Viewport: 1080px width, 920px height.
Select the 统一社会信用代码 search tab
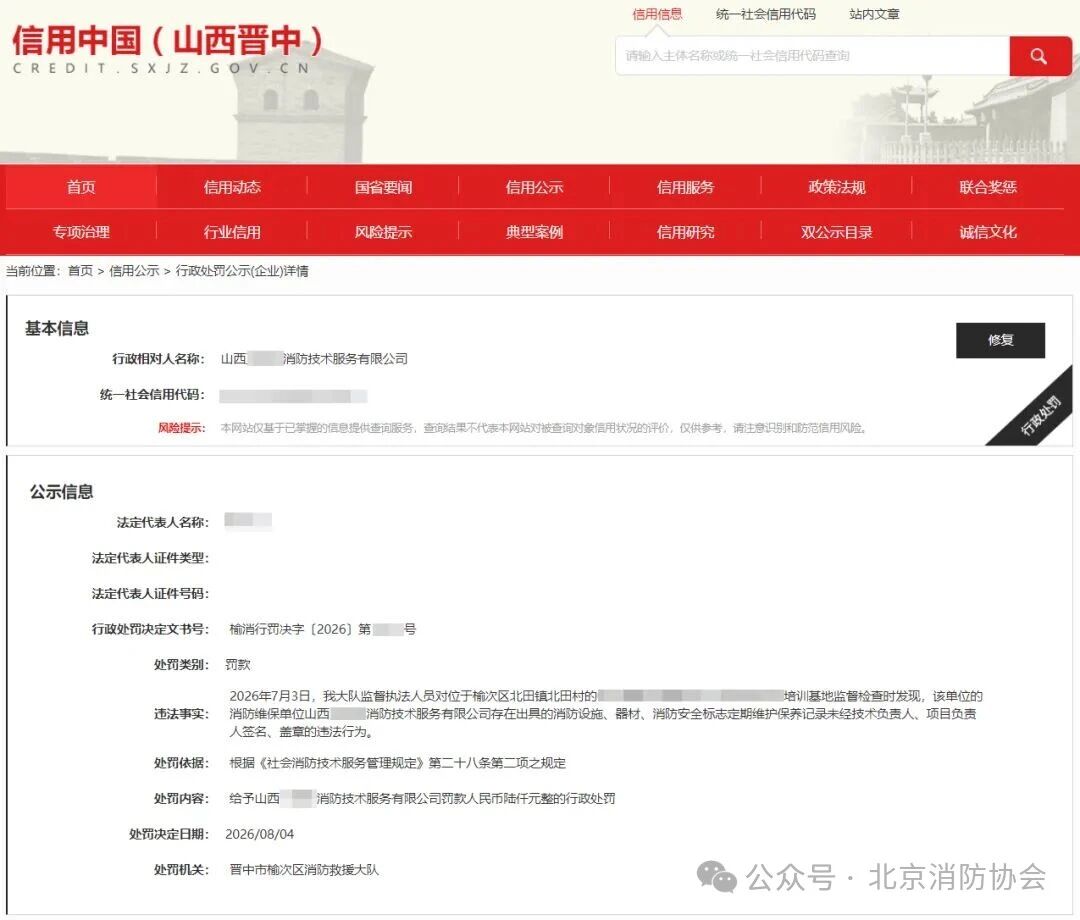pos(765,14)
